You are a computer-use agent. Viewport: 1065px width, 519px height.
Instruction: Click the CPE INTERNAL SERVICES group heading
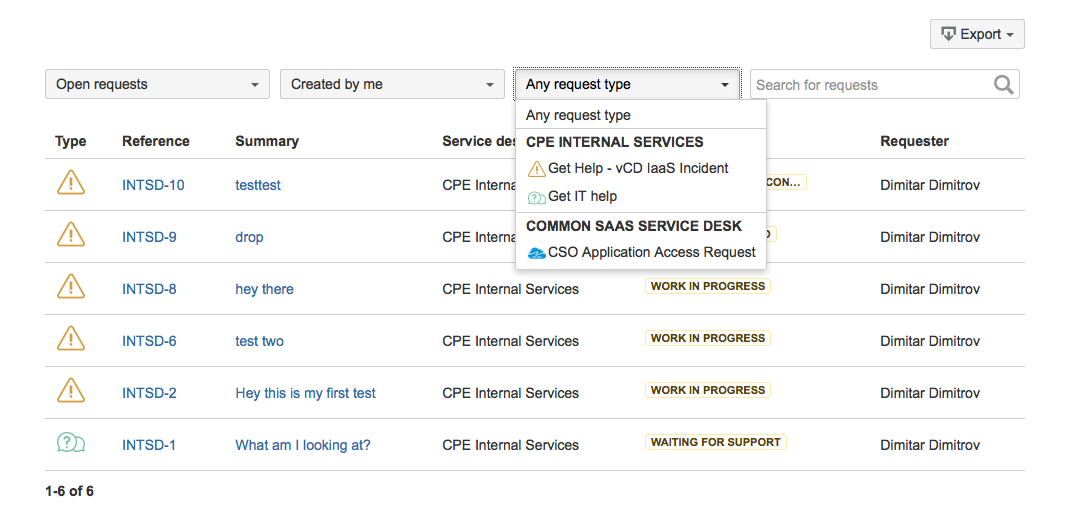[615, 142]
